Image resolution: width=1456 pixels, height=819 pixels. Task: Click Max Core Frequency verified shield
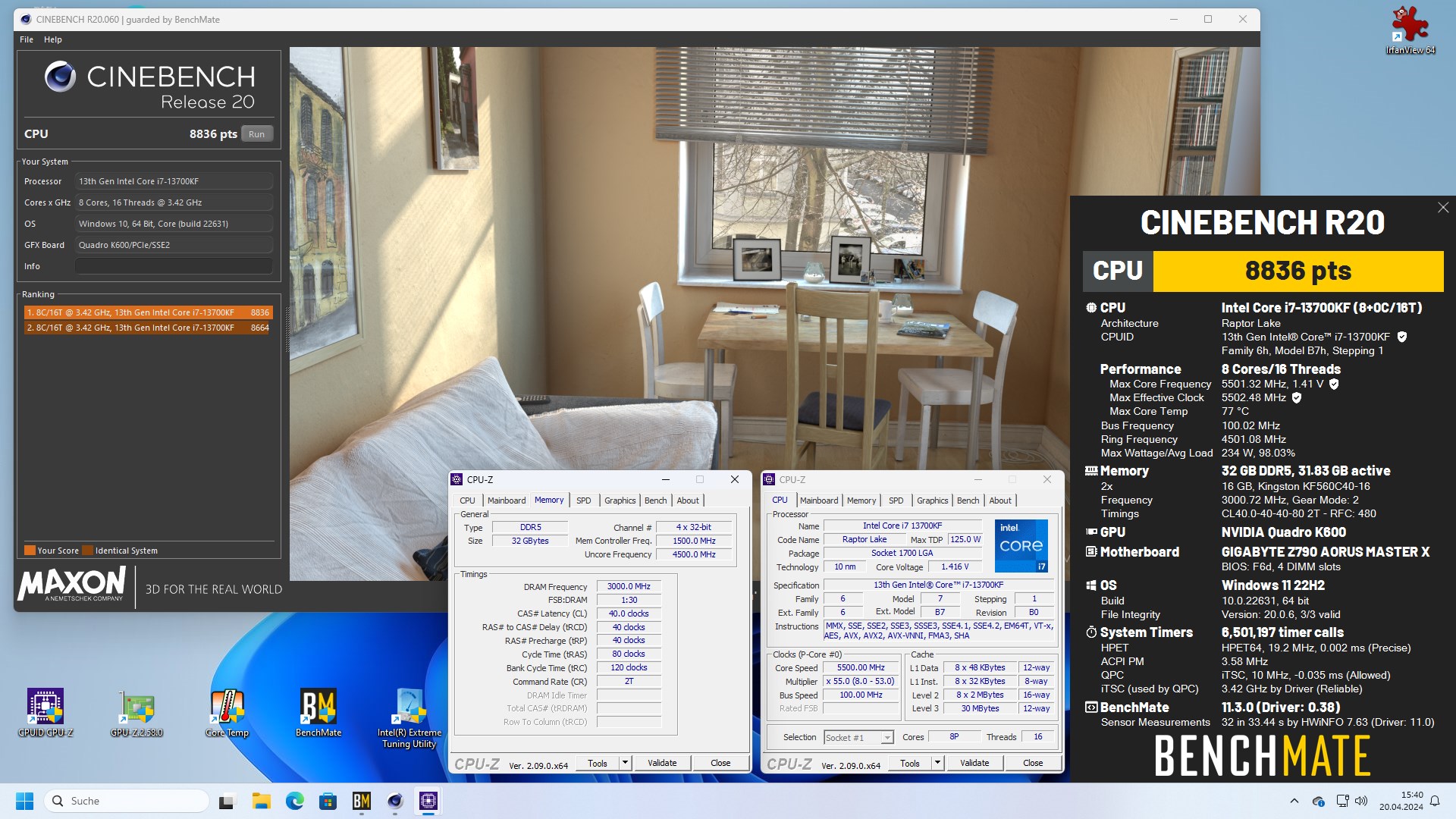tap(1334, 384)
